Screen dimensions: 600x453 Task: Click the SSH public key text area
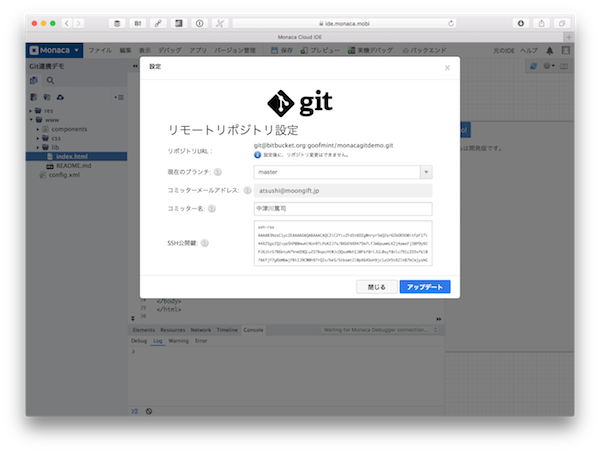tap(343, 243)
